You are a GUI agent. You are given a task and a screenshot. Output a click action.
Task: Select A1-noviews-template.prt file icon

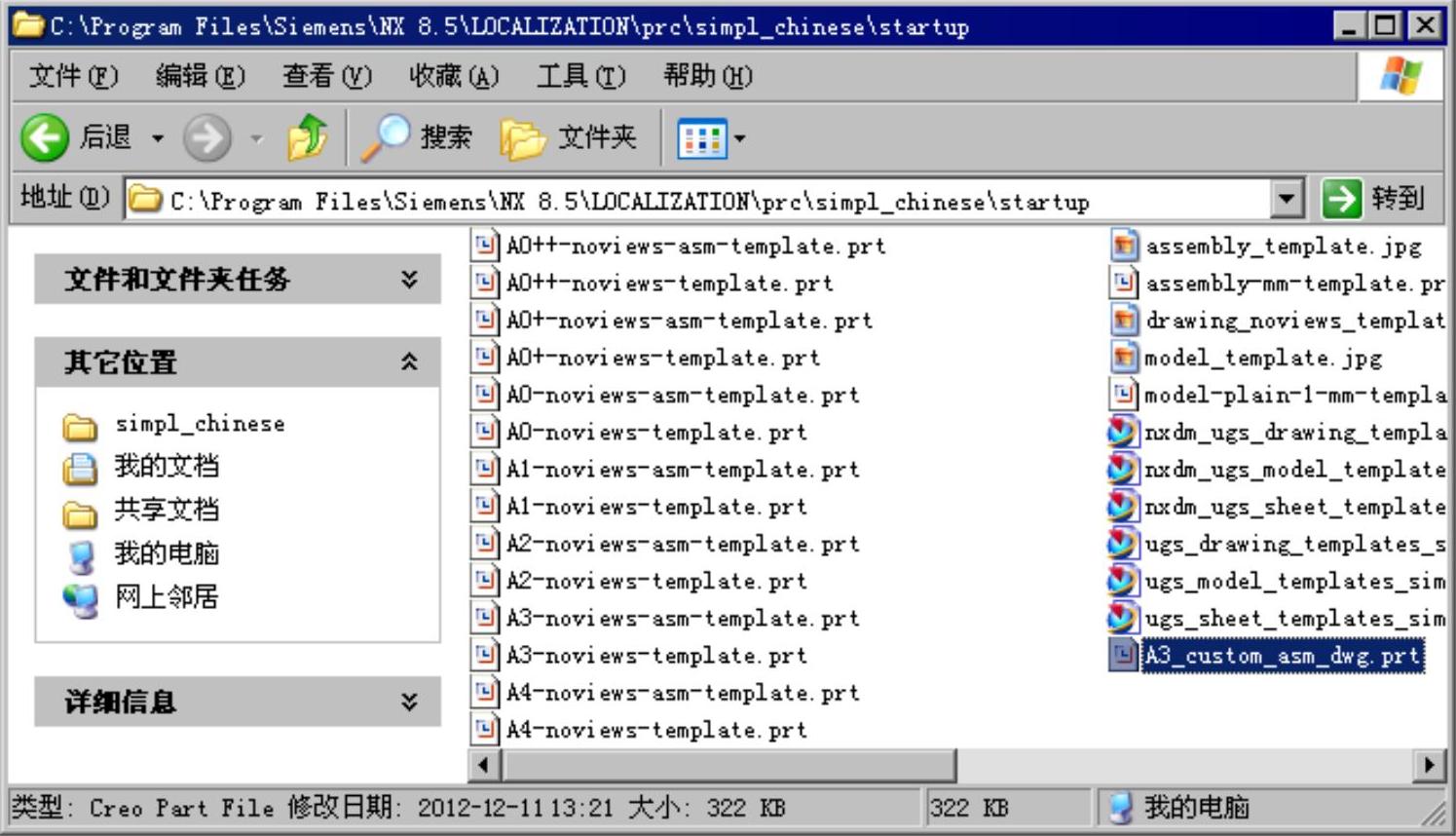(x=485, y=506)
